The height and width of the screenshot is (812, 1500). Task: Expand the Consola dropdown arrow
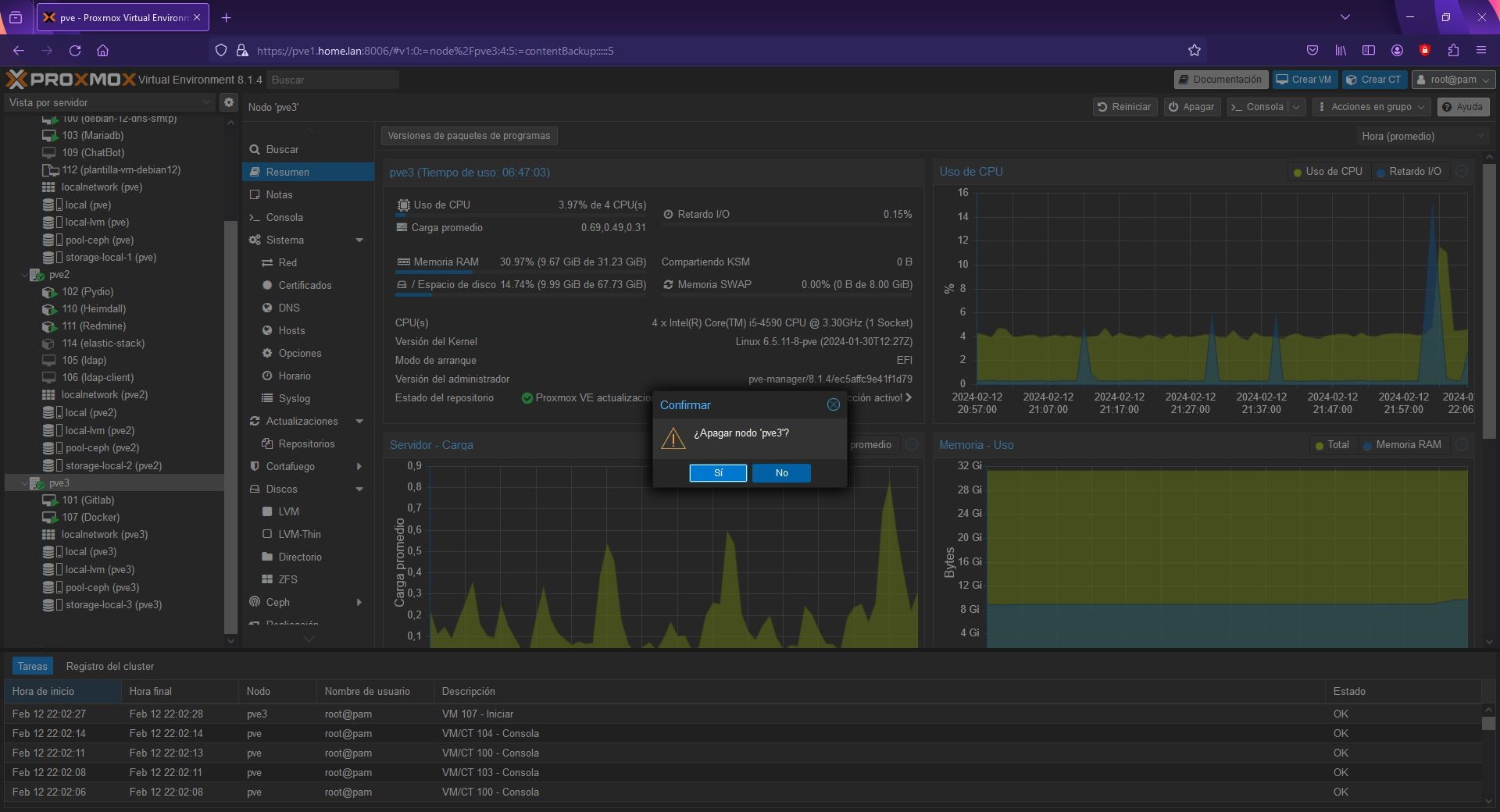[x=1297, y=107]
